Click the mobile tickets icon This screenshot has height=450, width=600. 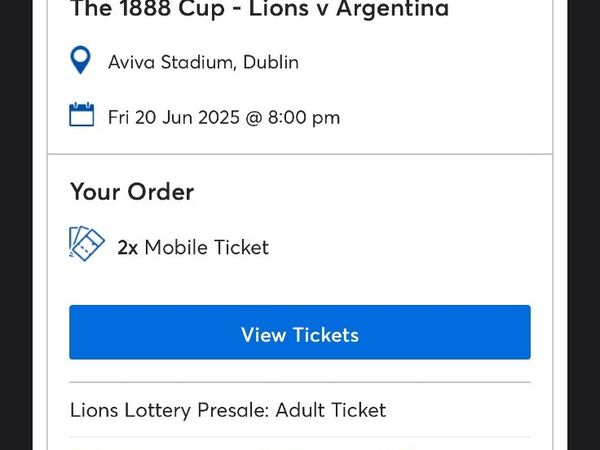tap(86, 244)
